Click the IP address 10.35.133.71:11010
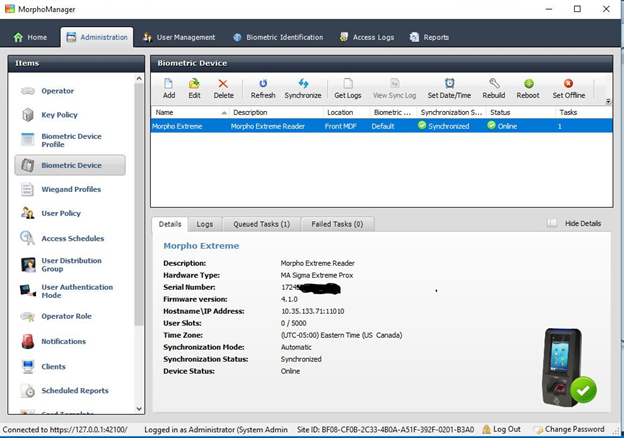The image size is (624, 438). pyautogui.click(x=313, y=311)
